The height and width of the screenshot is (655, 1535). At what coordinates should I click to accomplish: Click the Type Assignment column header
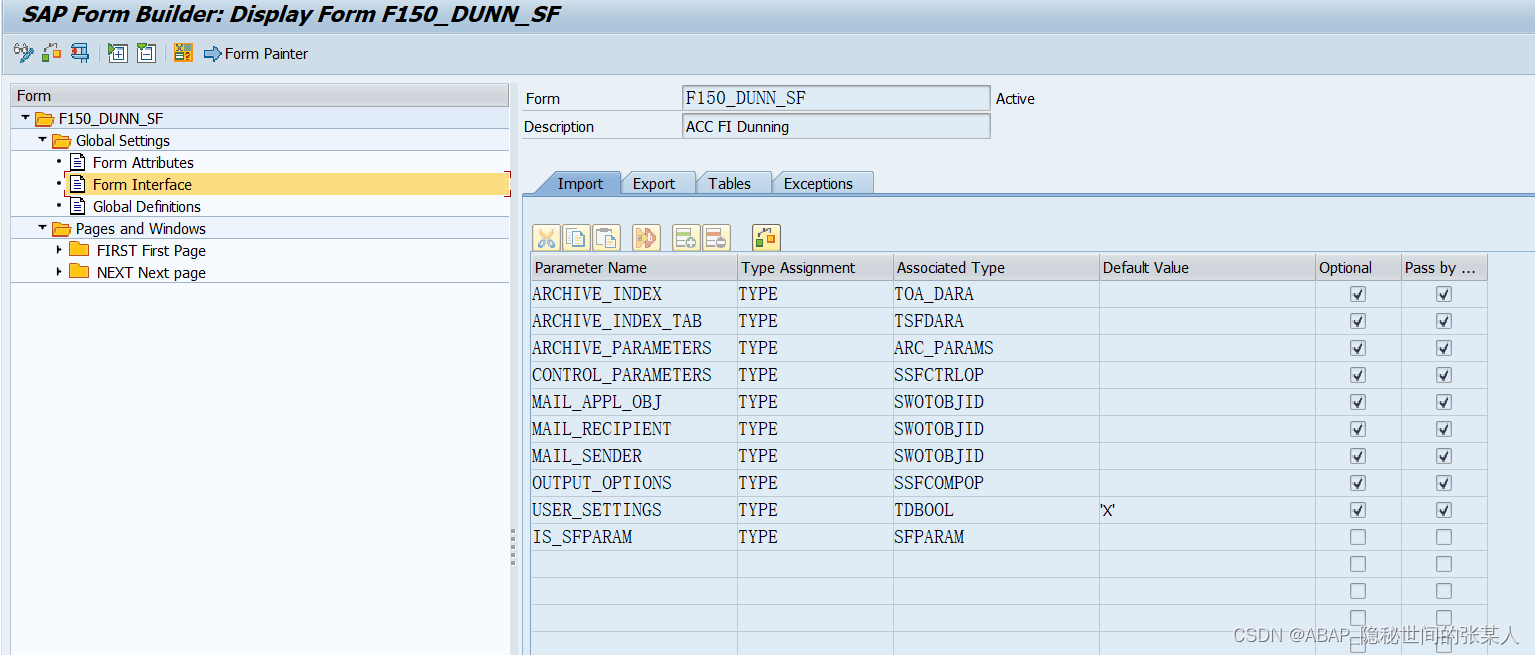coord(815,267)
